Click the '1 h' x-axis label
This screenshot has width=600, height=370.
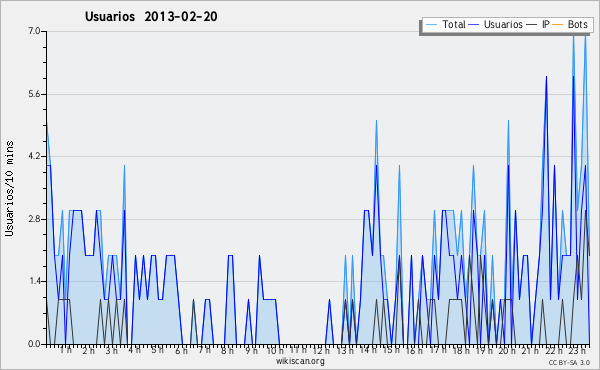click(x=66, y=350)
